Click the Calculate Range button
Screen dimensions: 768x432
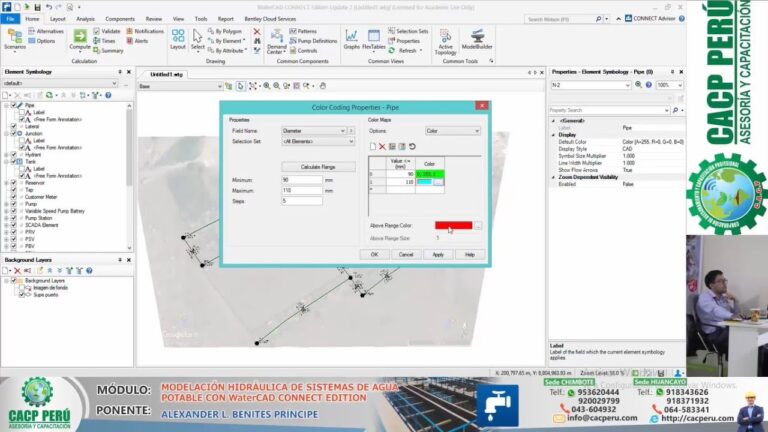coord(318,167)
